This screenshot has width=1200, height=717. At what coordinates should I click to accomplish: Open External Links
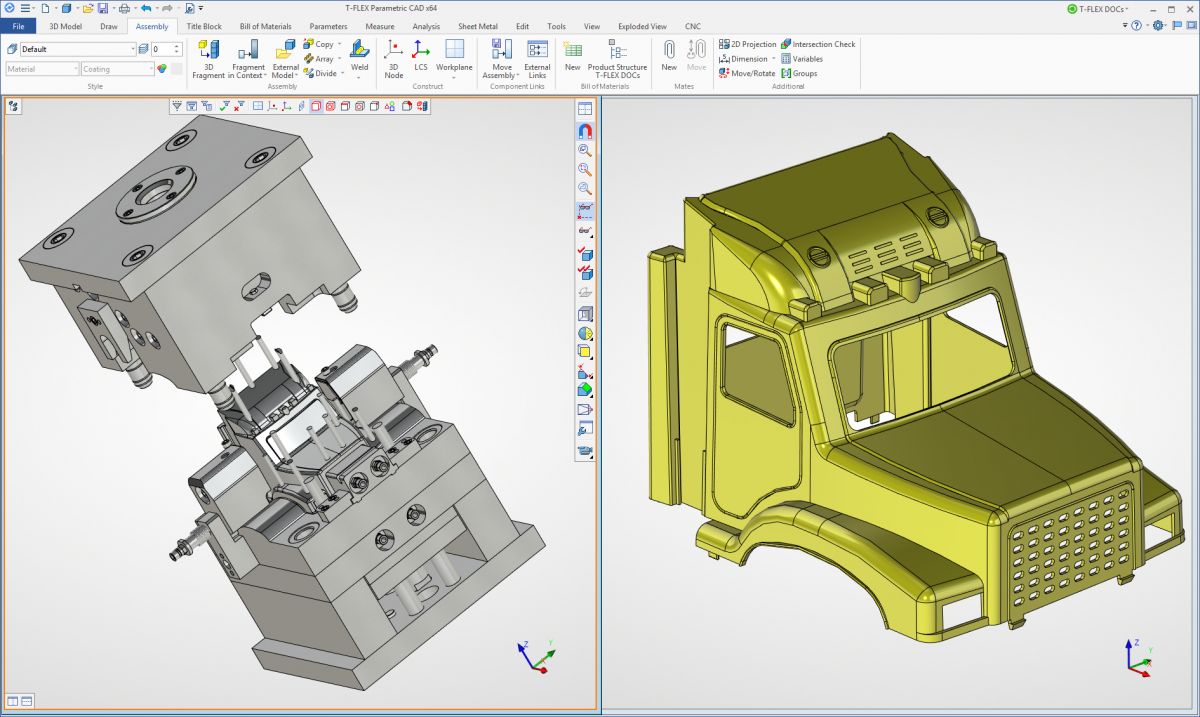(537, 58)
